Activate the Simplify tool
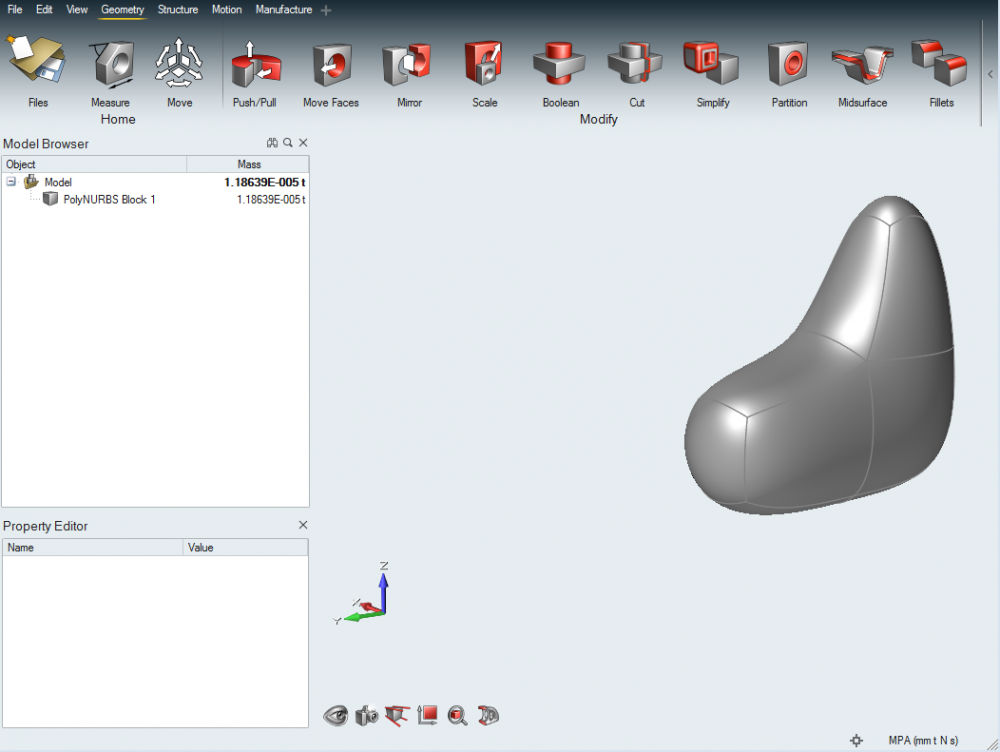The height and width of the screenshot is (752, 1000). tap(711, 63)
